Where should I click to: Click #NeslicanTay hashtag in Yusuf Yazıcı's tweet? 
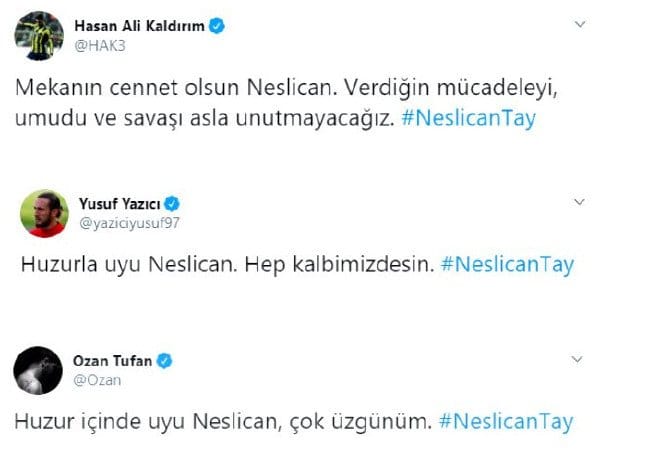pos(507,265)
